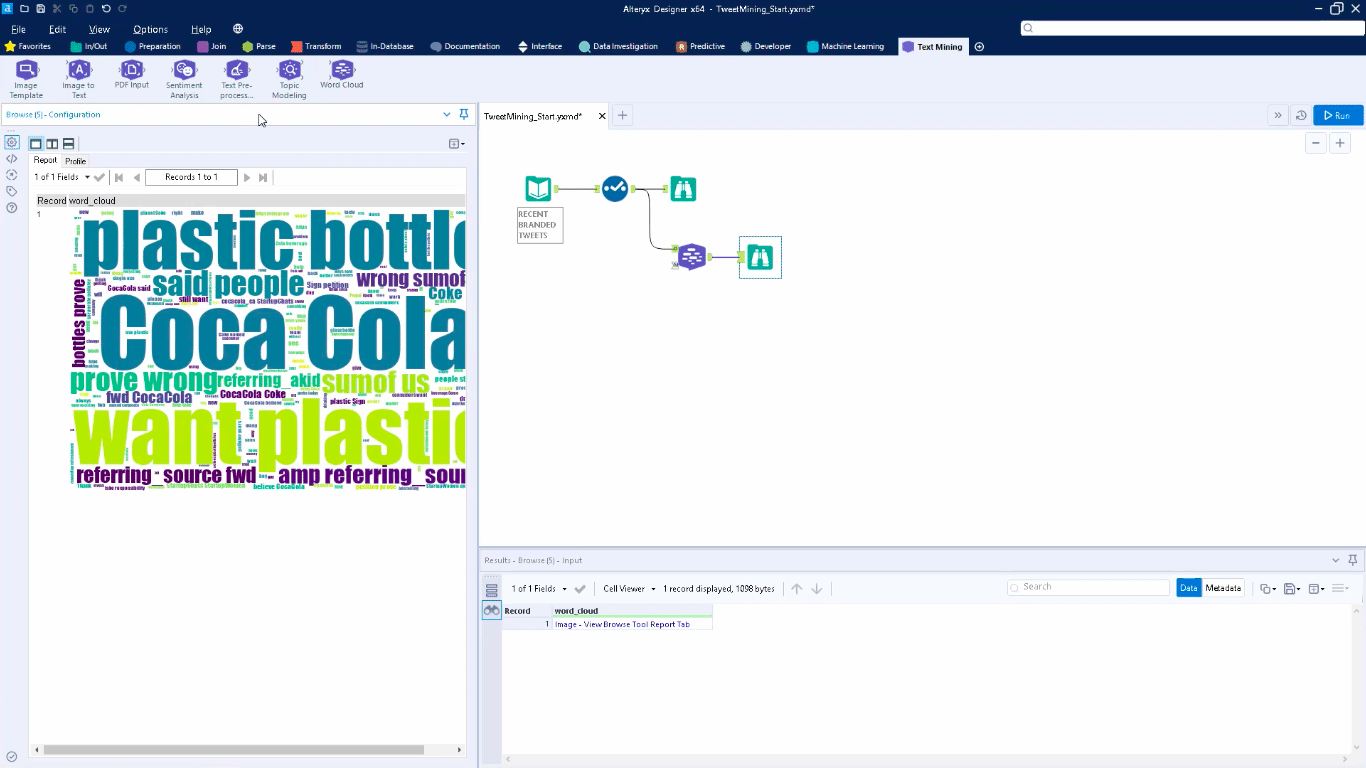The height and width of the screenshot is (768, 1366).
Task: Open the Cell Viewer dropdown
Action: click(628, 588)
